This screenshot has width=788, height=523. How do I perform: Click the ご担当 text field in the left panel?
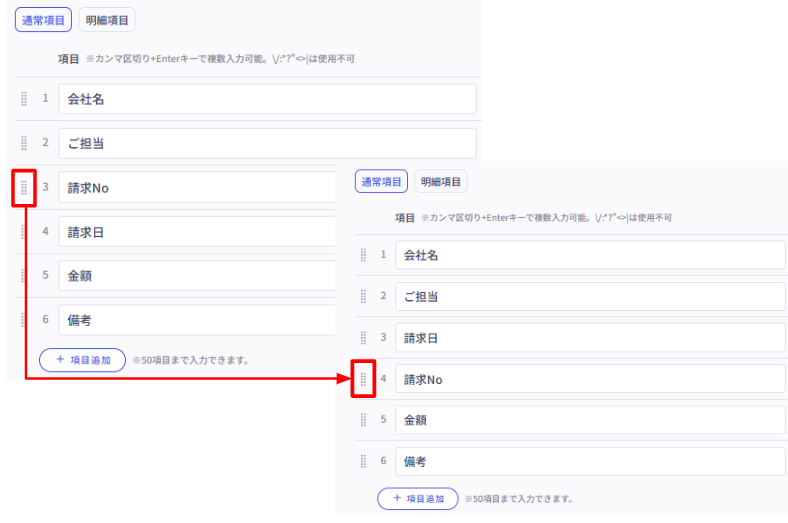click(266, 143)
